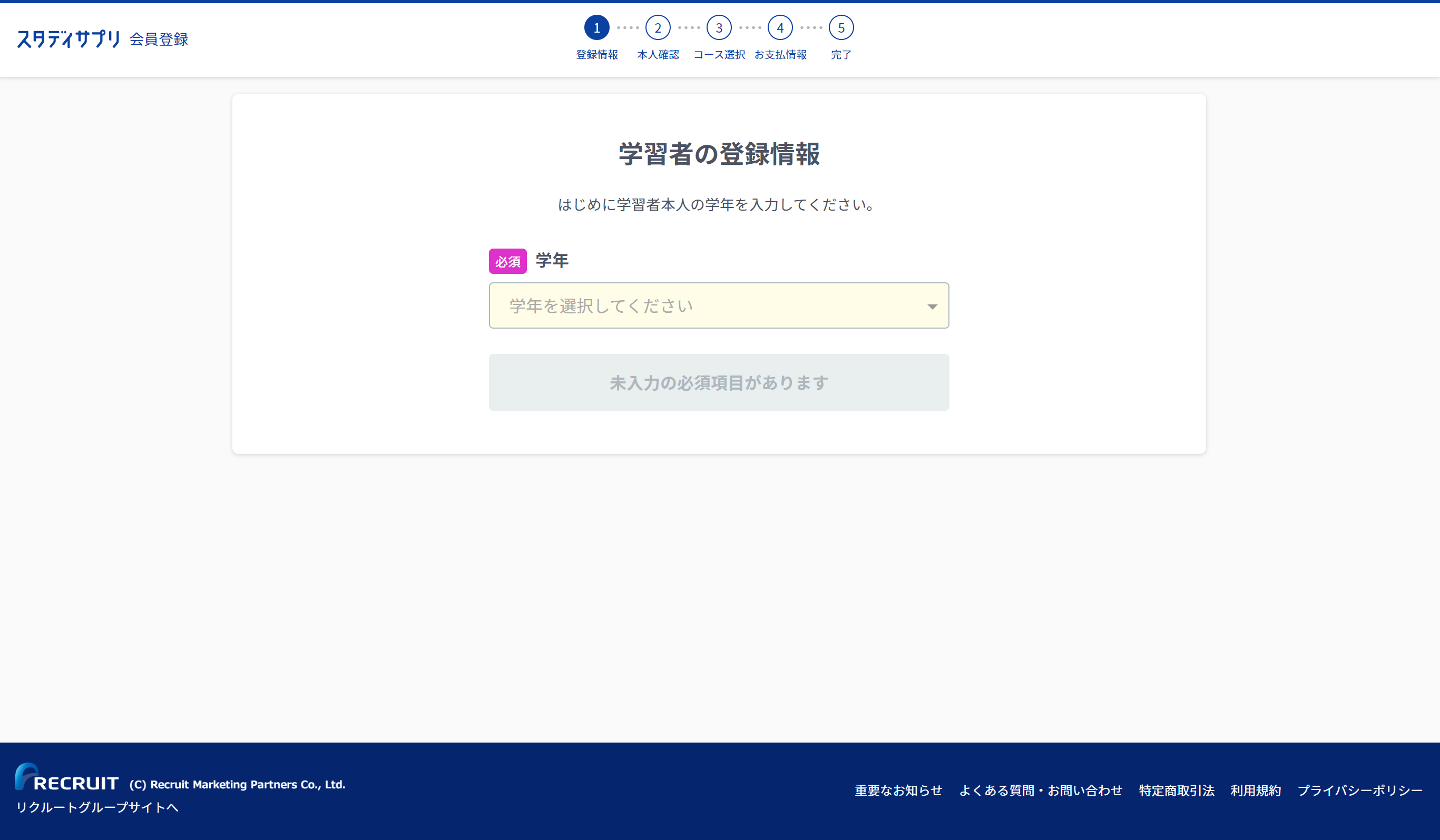Open リクルートグループサイトへ link
The width and height of the screenshot is (1440, 840).
click(97, 807)
